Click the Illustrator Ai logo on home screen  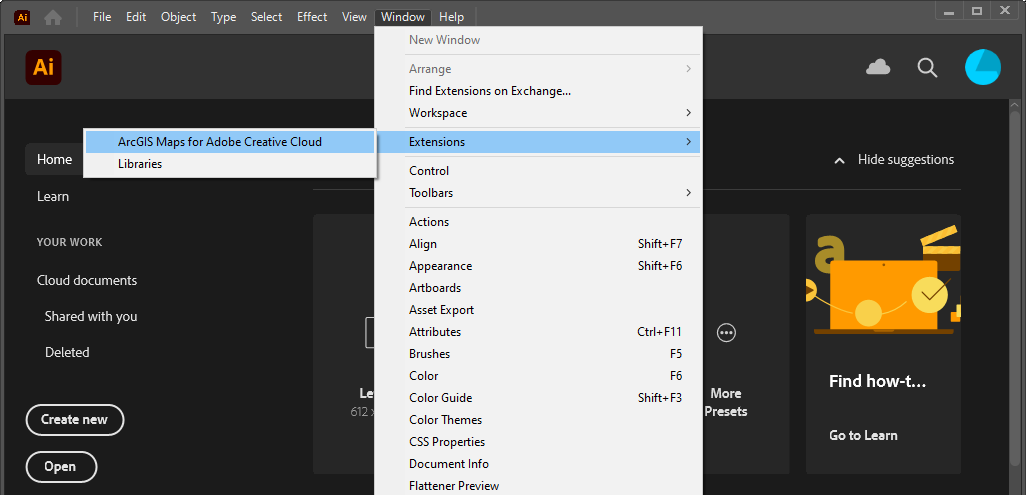click(x=43, y=67)
